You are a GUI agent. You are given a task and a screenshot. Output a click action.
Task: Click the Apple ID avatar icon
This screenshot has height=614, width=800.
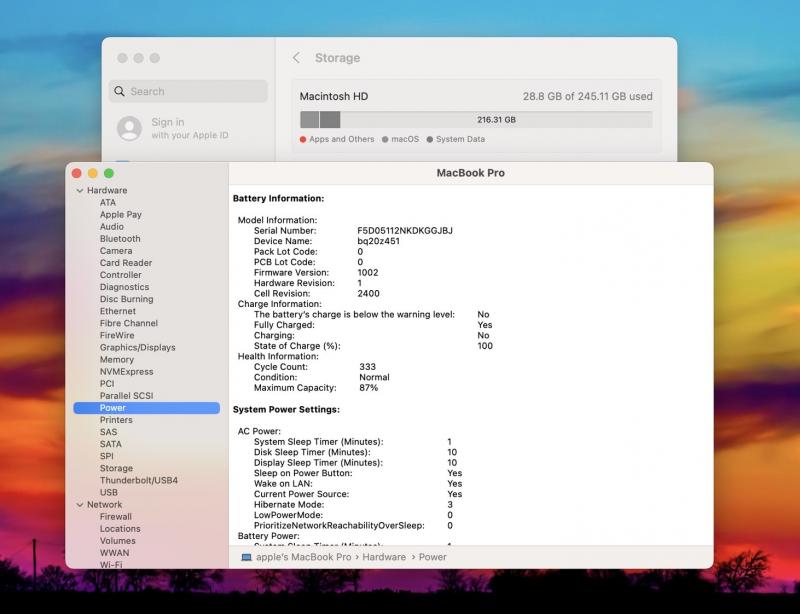click(129, 129)
